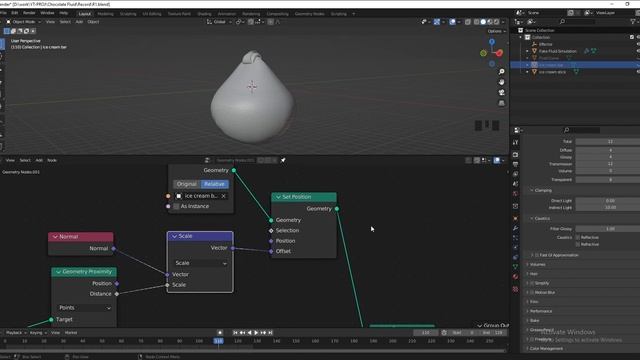640x360 pixels.
Task: Toggle auto keying record button
Action: (x=220, y=333)
